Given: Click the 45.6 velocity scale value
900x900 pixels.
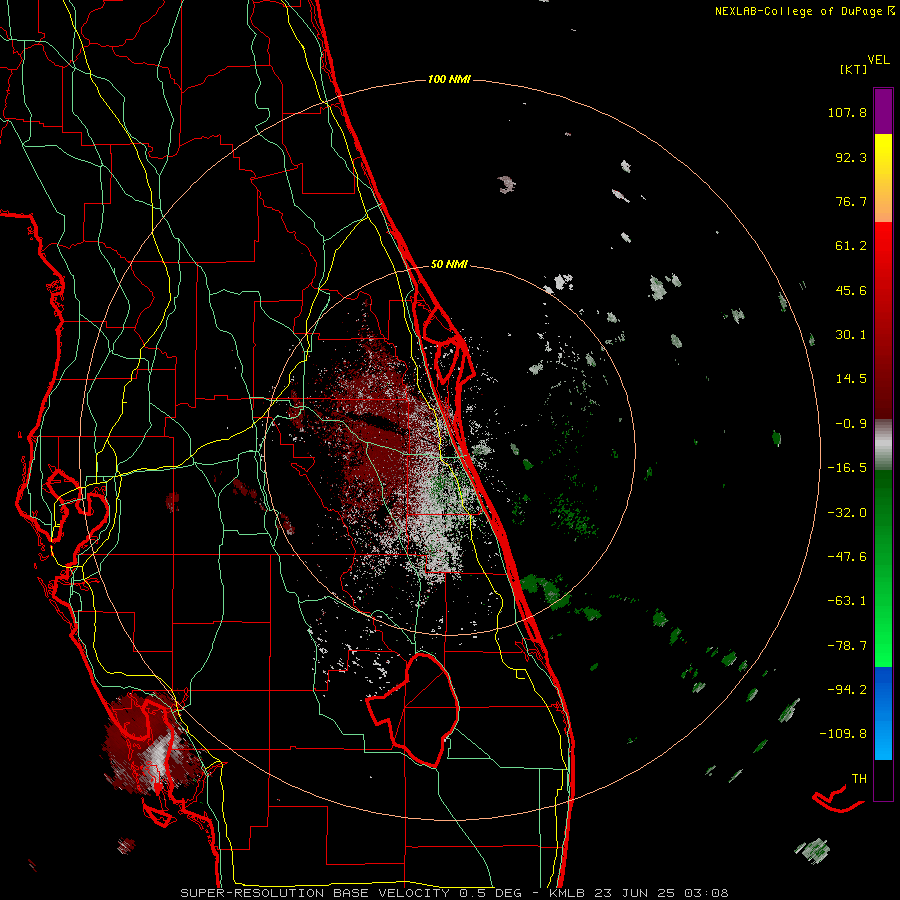Looking at the screenshot, I should pos(851,290).
